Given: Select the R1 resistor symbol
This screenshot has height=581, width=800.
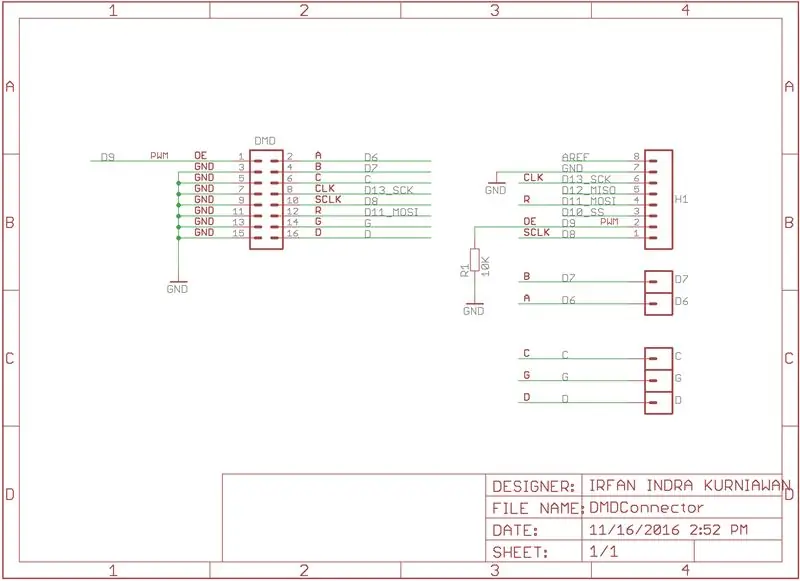Looking at the screenshot, I should 475,260.
